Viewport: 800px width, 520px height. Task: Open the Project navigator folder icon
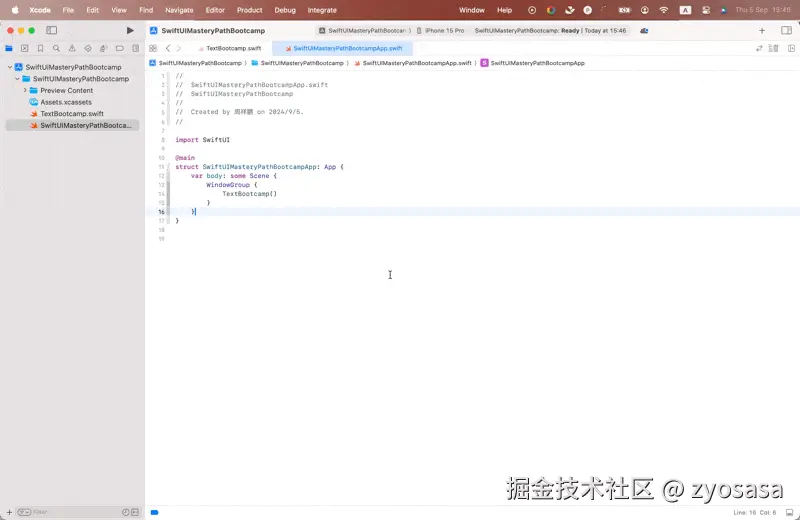(9, 48)
